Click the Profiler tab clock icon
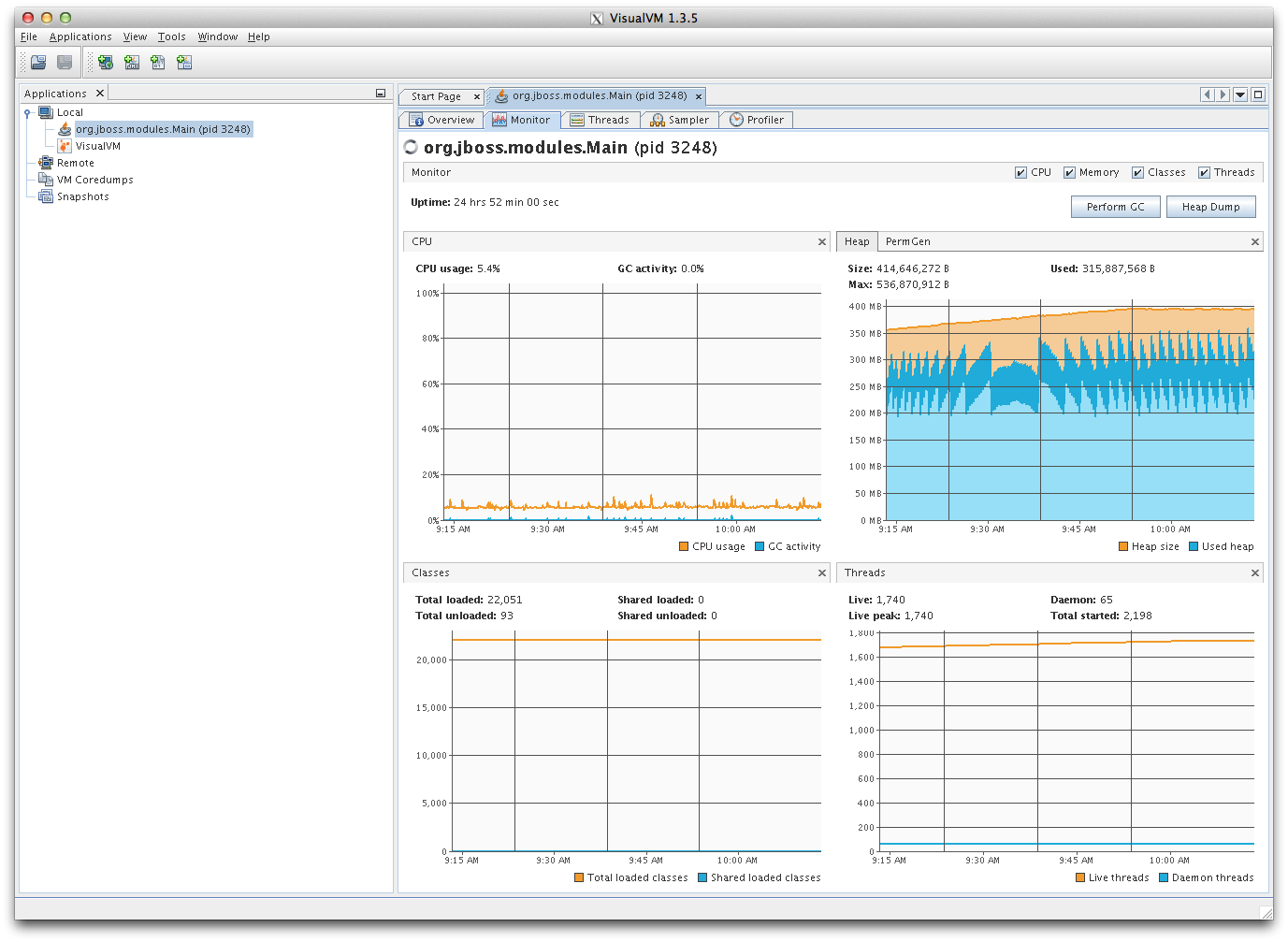Image resolution: width=1288 pixels, height=942 pixels. (x=737, y=120)
